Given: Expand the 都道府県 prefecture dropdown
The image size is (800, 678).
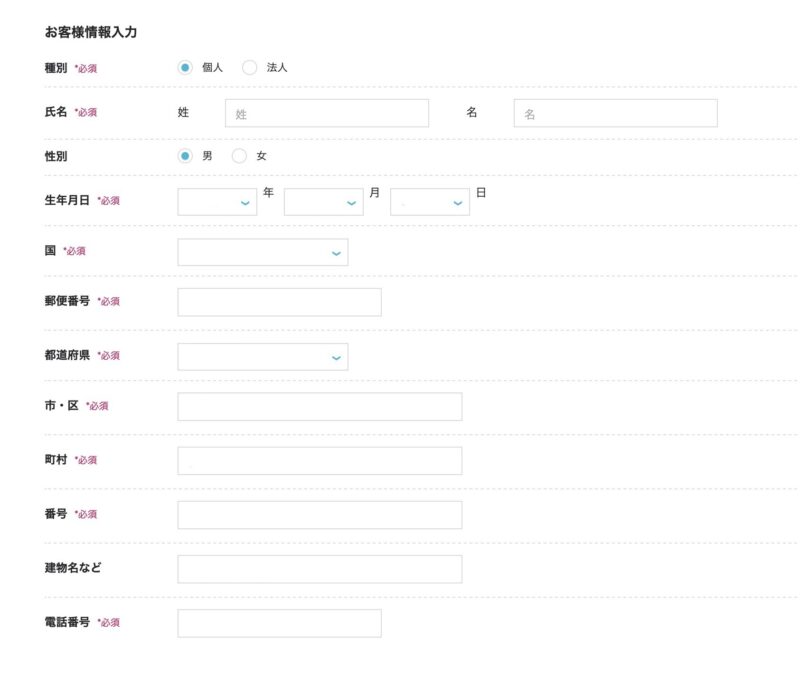Looking at the screenshot, I should click(263, 357).
